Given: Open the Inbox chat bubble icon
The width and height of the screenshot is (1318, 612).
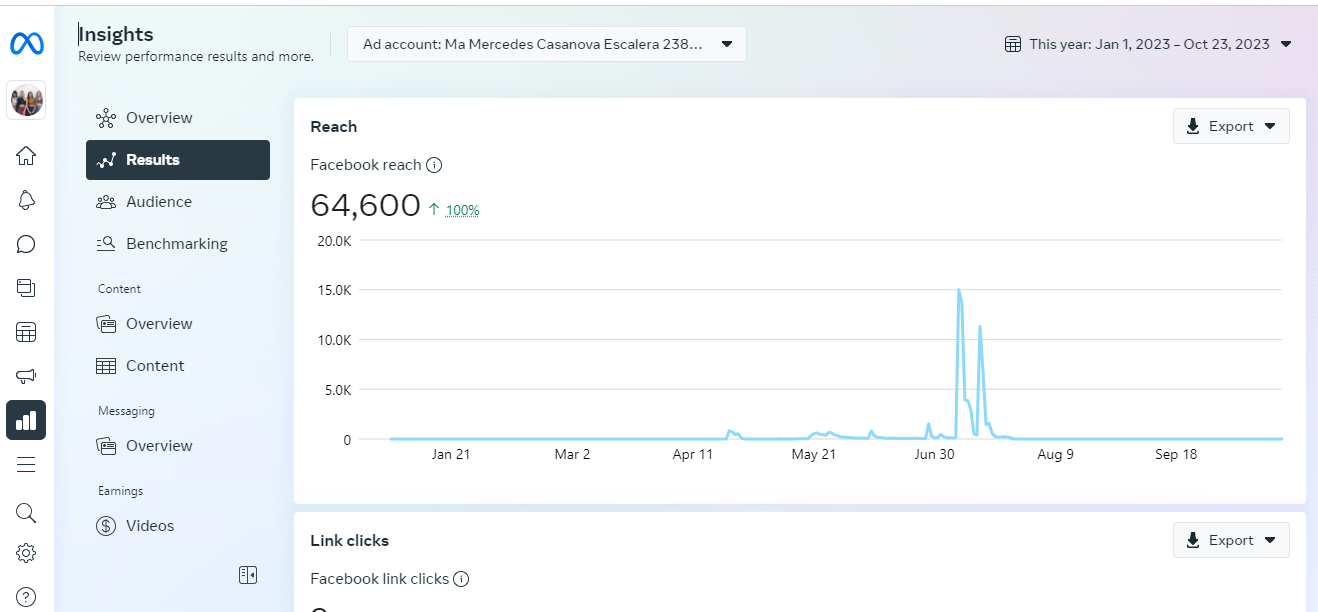Looking at the screenshot, I should (26, 244).
